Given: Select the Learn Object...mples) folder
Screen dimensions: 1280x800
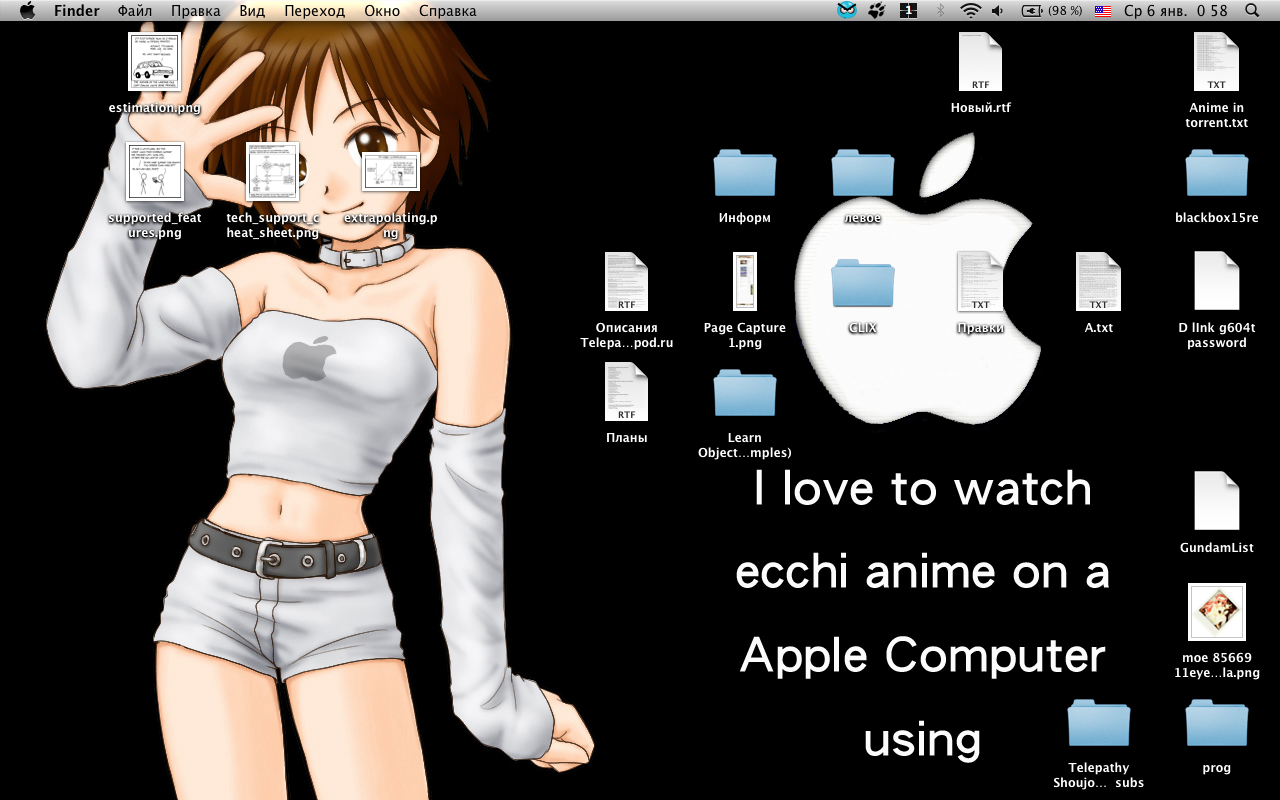Looking at the screenshot, I should tap(745, 392).
